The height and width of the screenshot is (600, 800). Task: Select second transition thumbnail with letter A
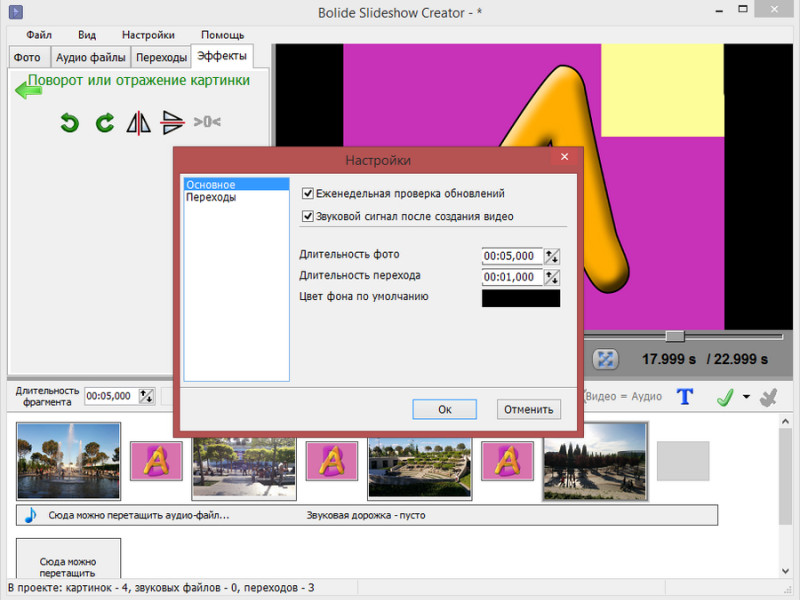(332, 461)
